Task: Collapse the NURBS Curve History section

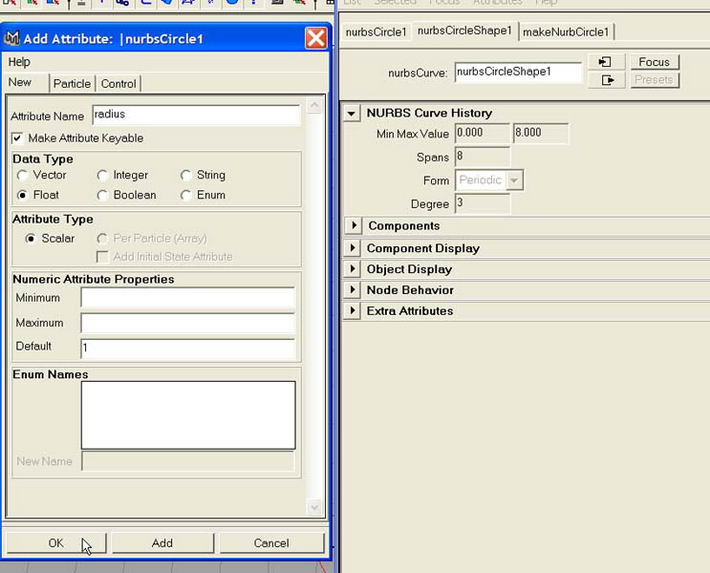Action: coord(351,114)
